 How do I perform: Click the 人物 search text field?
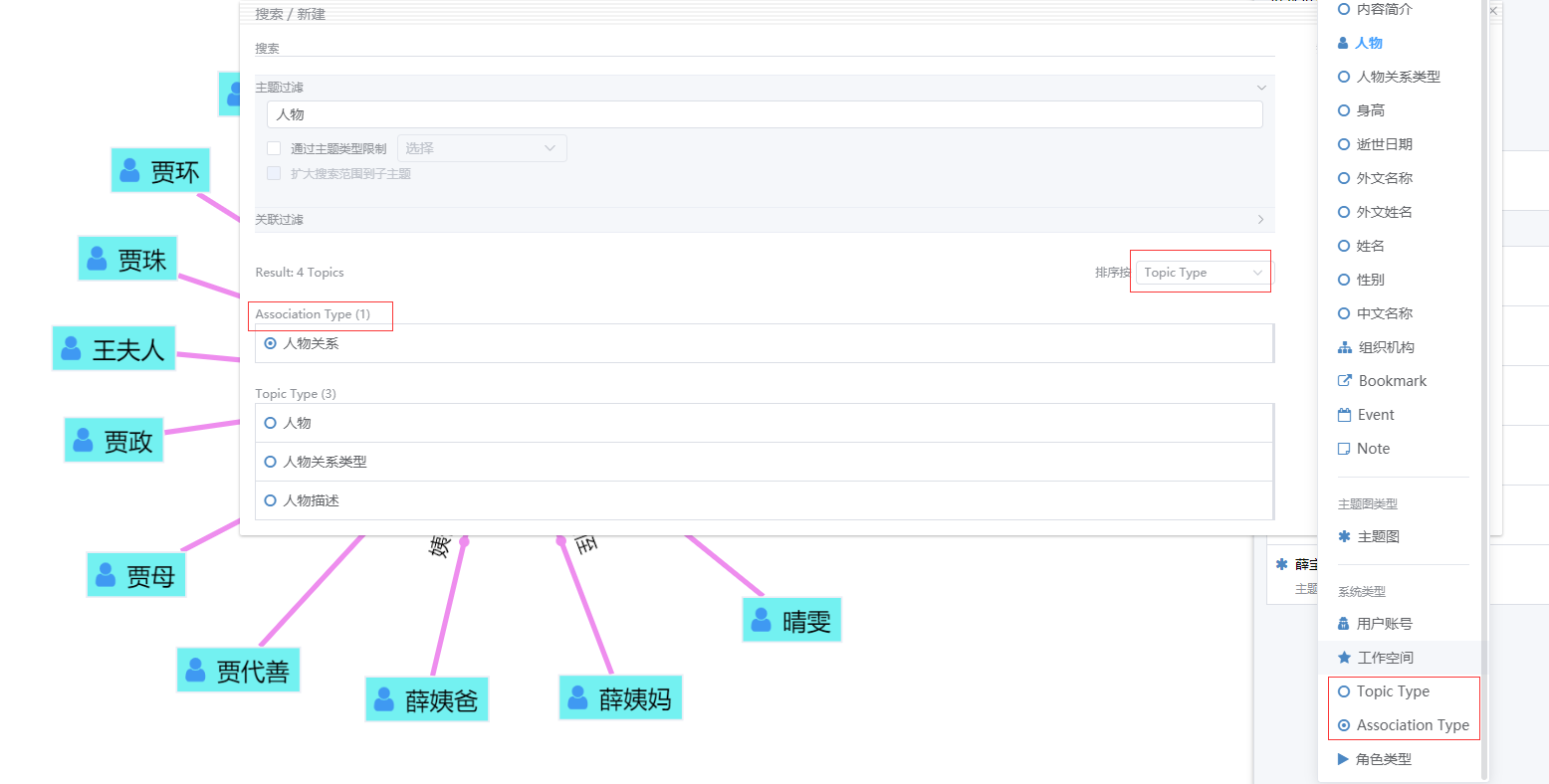(x=764, y=114)
